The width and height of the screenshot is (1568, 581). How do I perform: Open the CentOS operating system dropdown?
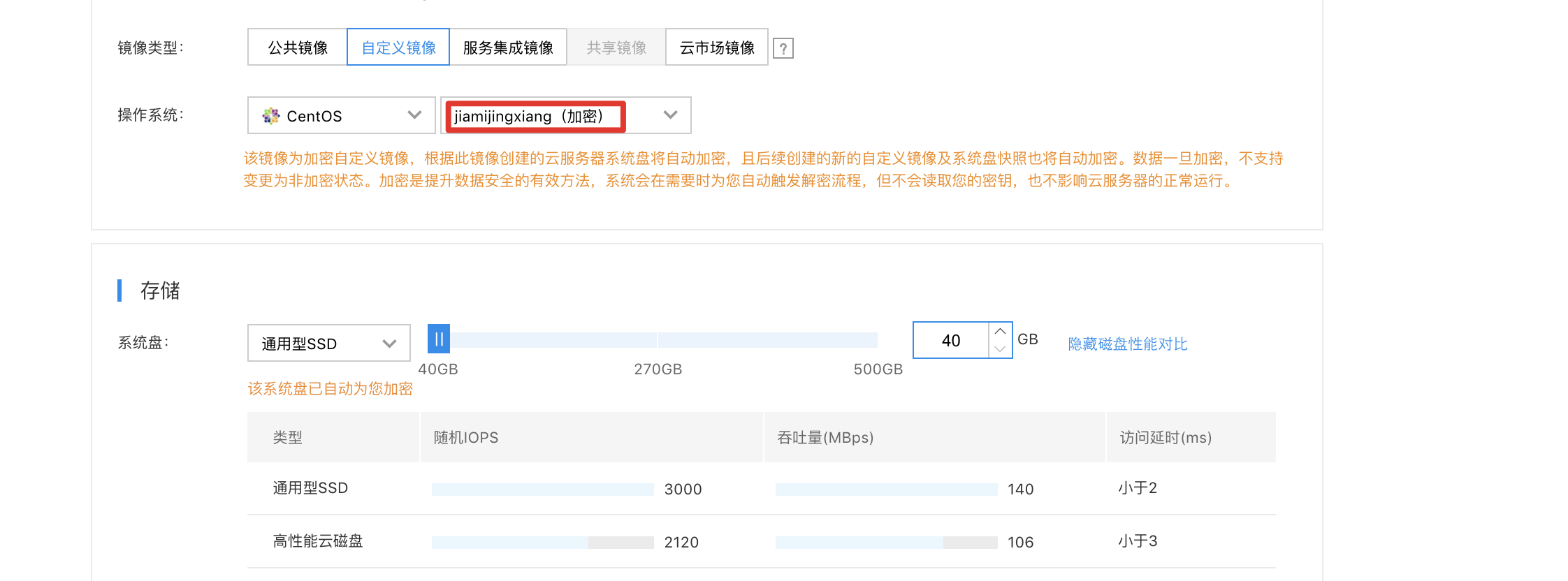(x=342, y=115)
